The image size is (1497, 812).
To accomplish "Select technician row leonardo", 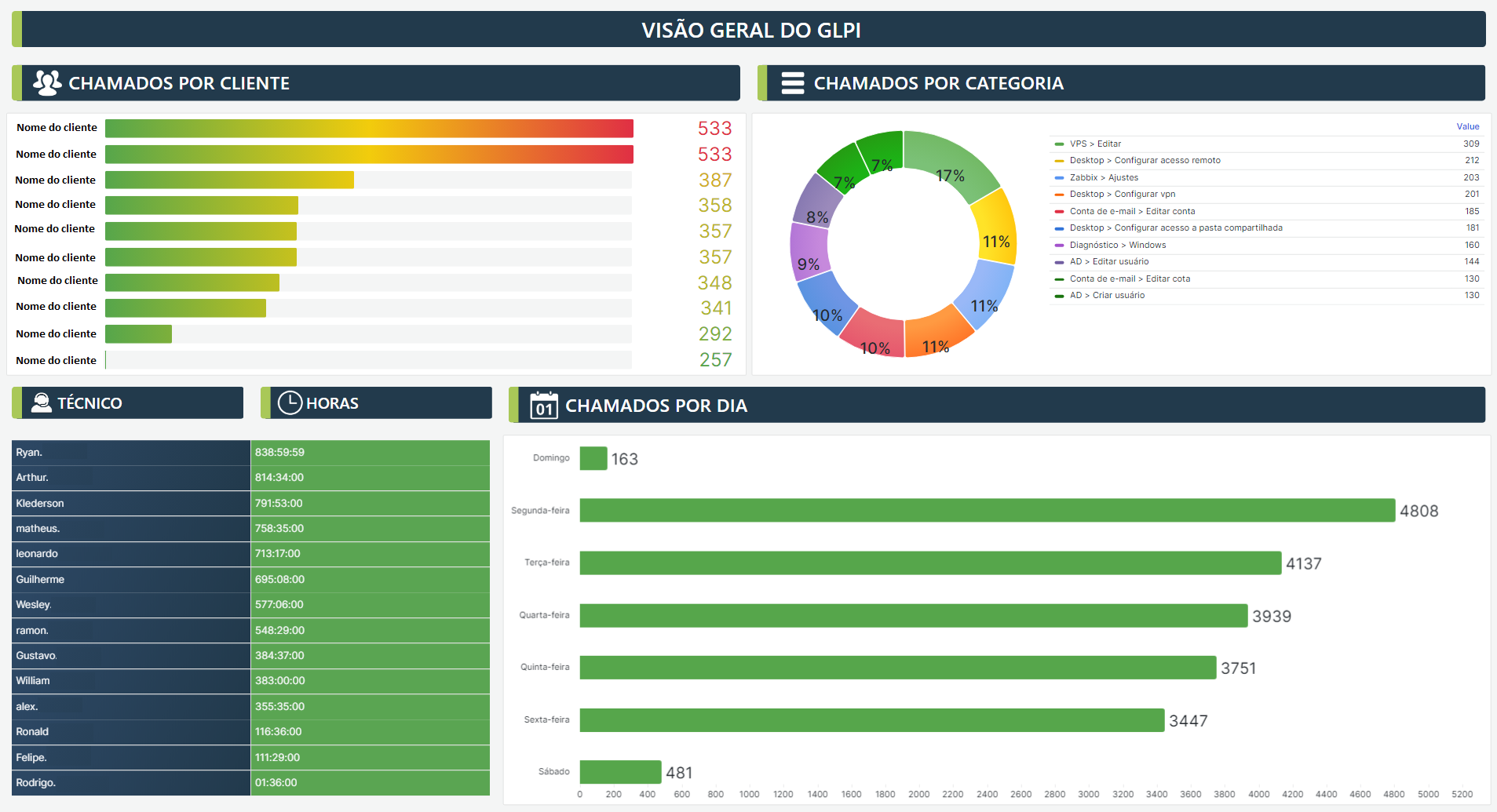I will click(130, 554).
